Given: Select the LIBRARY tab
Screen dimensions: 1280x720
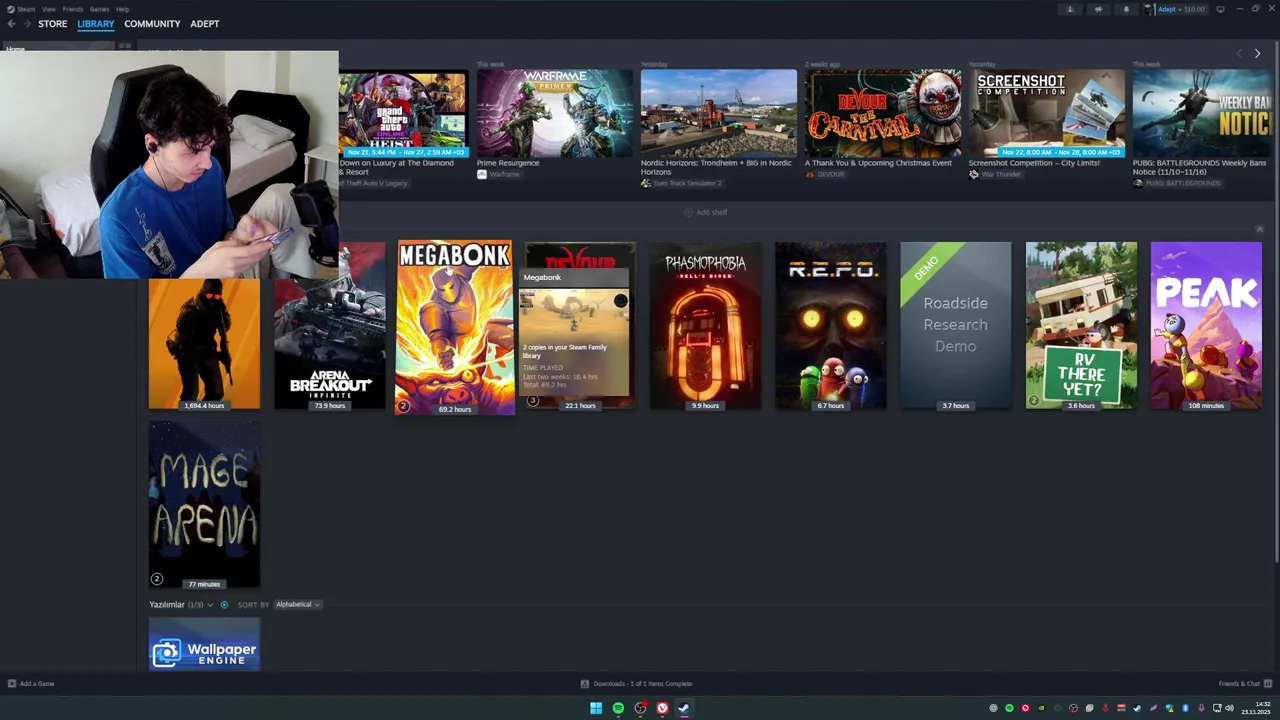Looking at the screenshot, I should pos(96,24).
